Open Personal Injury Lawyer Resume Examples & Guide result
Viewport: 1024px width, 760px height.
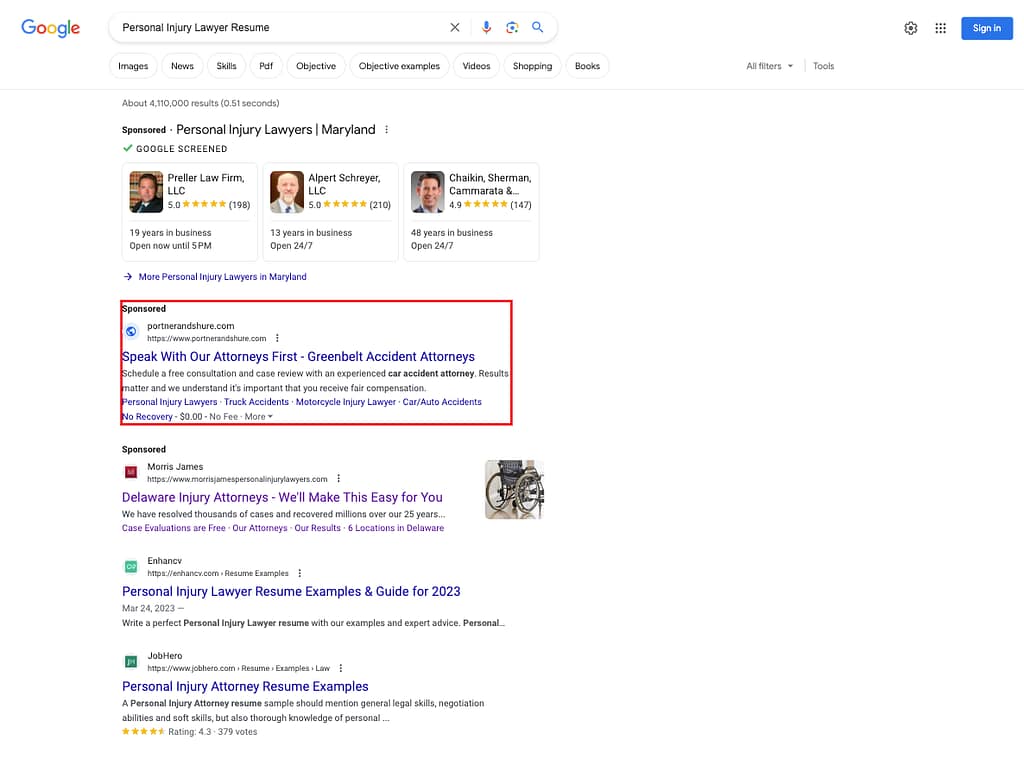pyautogui.click(x=291, y=592)
